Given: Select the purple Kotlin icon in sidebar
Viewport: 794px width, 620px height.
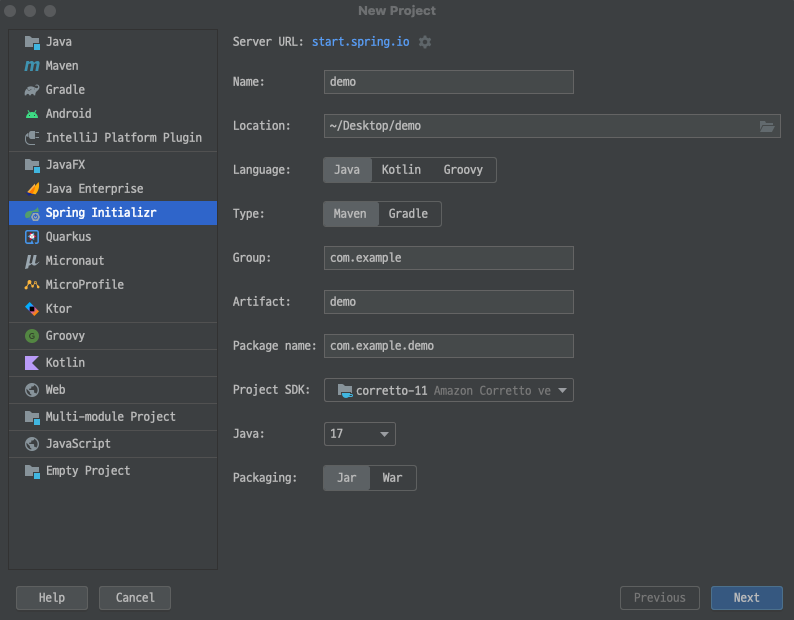Looking at the screenshot, I should click(x=32, y=363).
